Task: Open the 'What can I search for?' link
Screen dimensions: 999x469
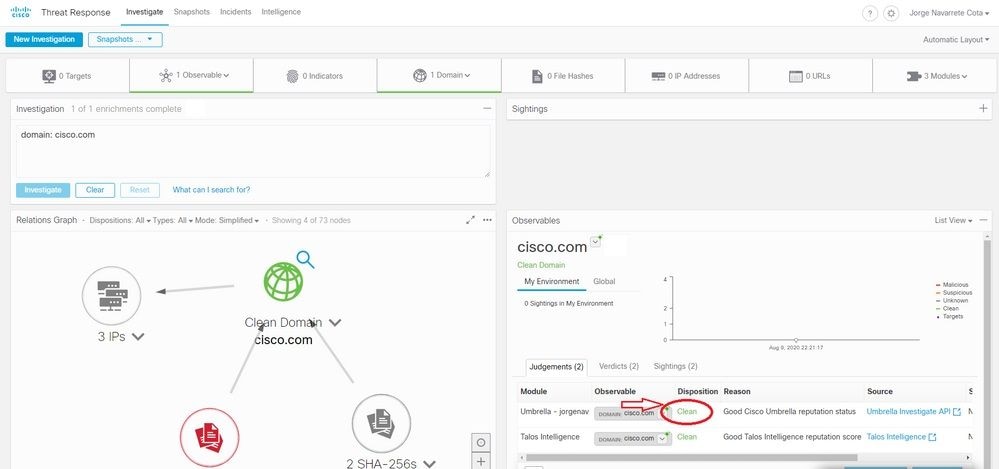Action: point(212,190)
